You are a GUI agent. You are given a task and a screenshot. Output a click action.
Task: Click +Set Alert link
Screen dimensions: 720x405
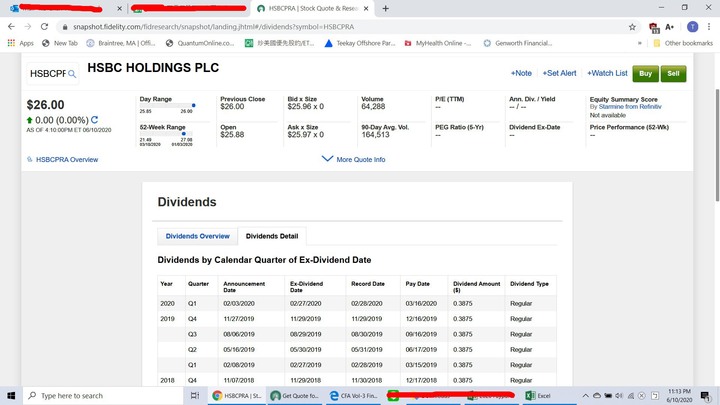pyautogui.click(x=559, y=73)
